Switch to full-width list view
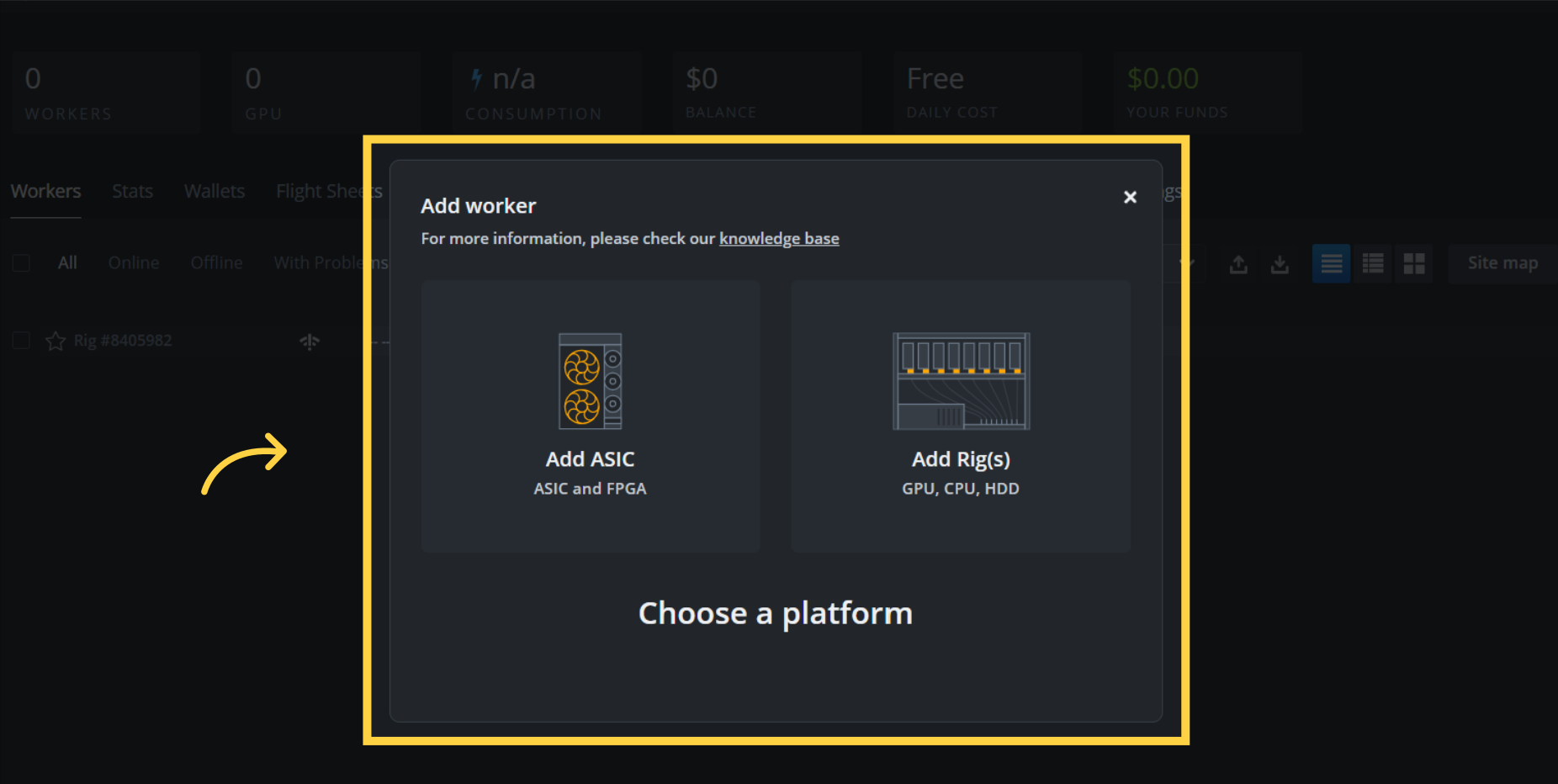Viewport: 1558px width, 784px height. click(x=1331, y=264)
